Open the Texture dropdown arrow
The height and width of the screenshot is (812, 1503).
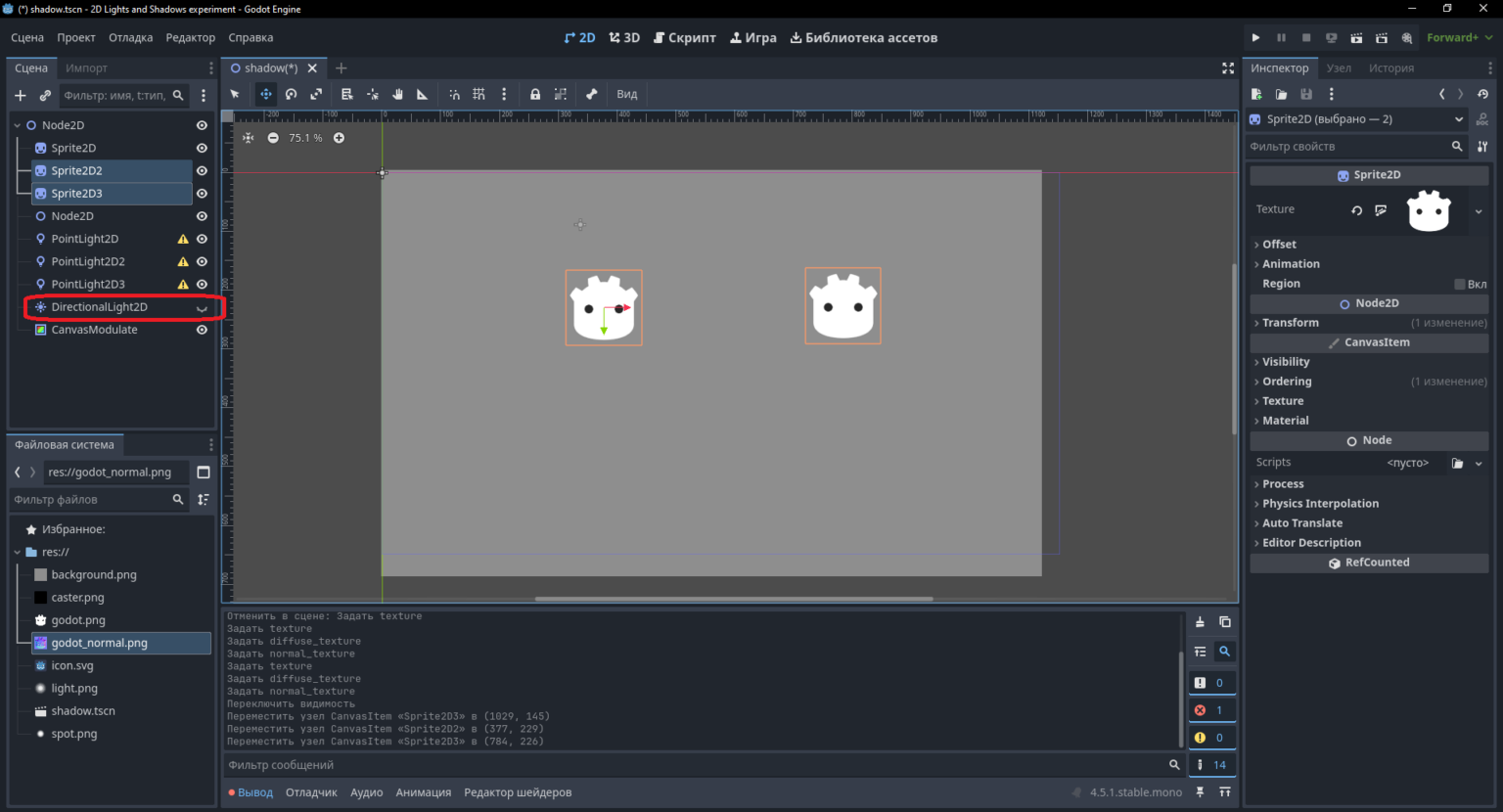(1479, 210)
